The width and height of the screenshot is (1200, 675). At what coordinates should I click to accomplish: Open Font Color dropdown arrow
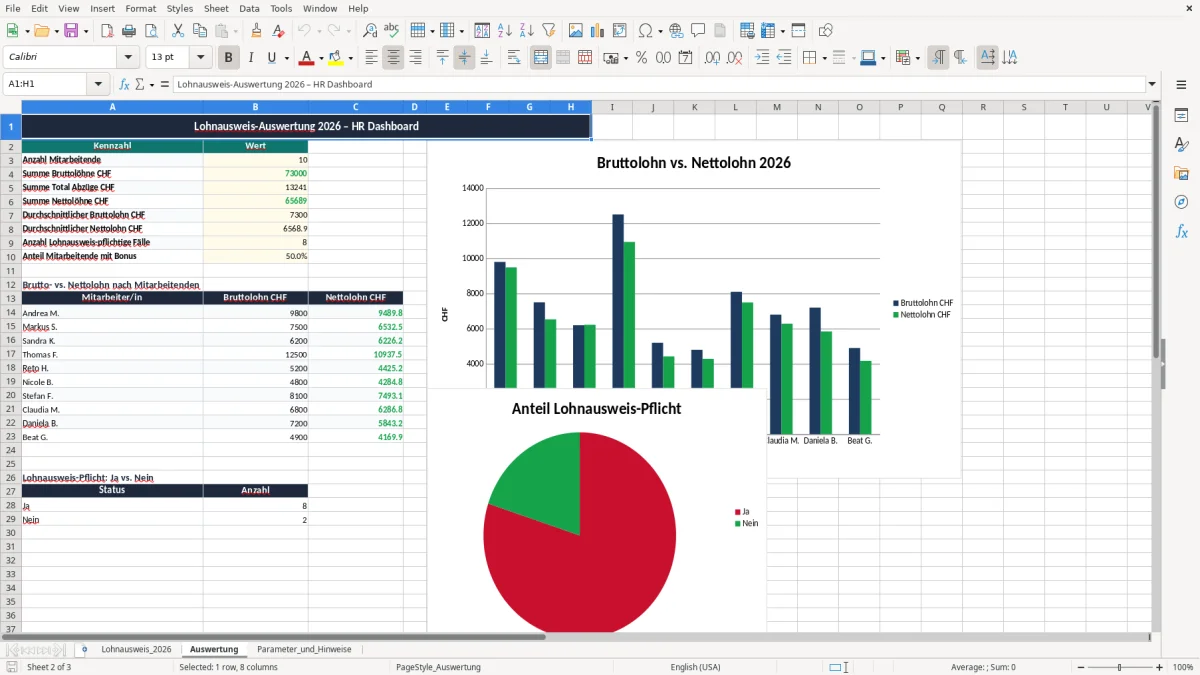pyautogui.click(x=321, y=58)
